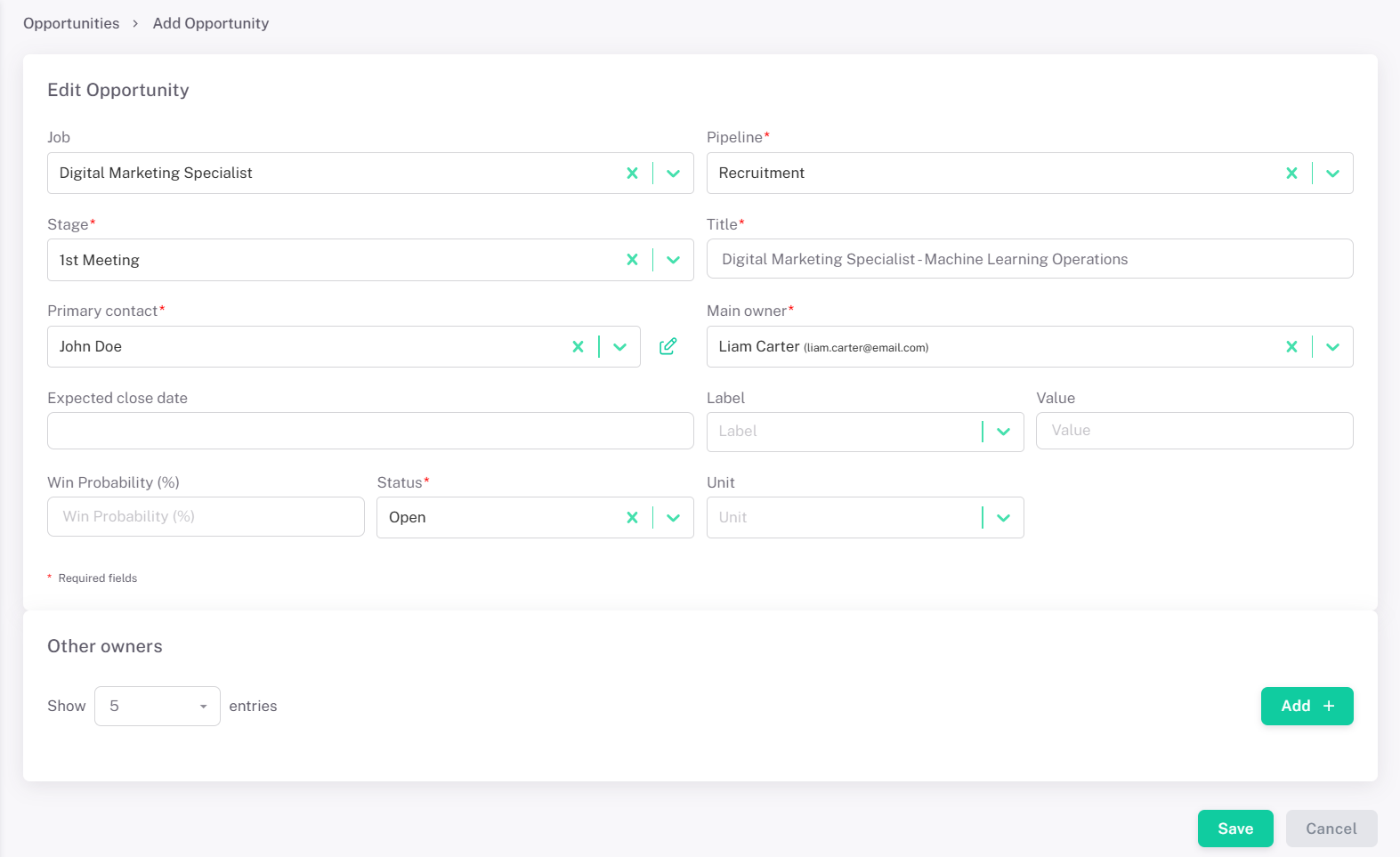Clear the Main owner Liam Carter
This screenshot has width=1400, height=857.
pos(1291,347)
